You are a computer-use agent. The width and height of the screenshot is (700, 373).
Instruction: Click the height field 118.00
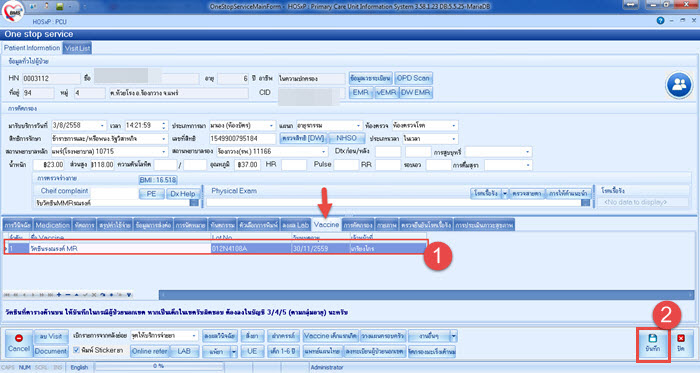tap(102, 165)
